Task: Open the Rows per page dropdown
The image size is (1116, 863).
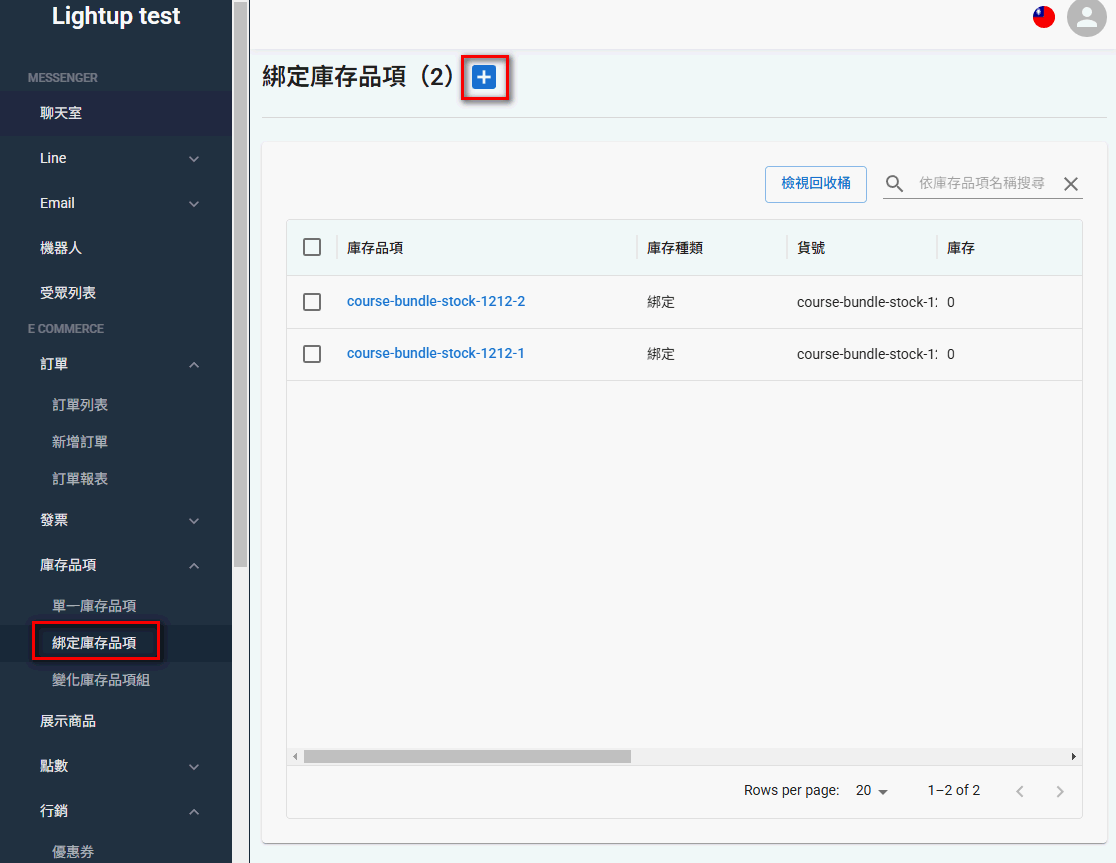Action: click(872, 790)
